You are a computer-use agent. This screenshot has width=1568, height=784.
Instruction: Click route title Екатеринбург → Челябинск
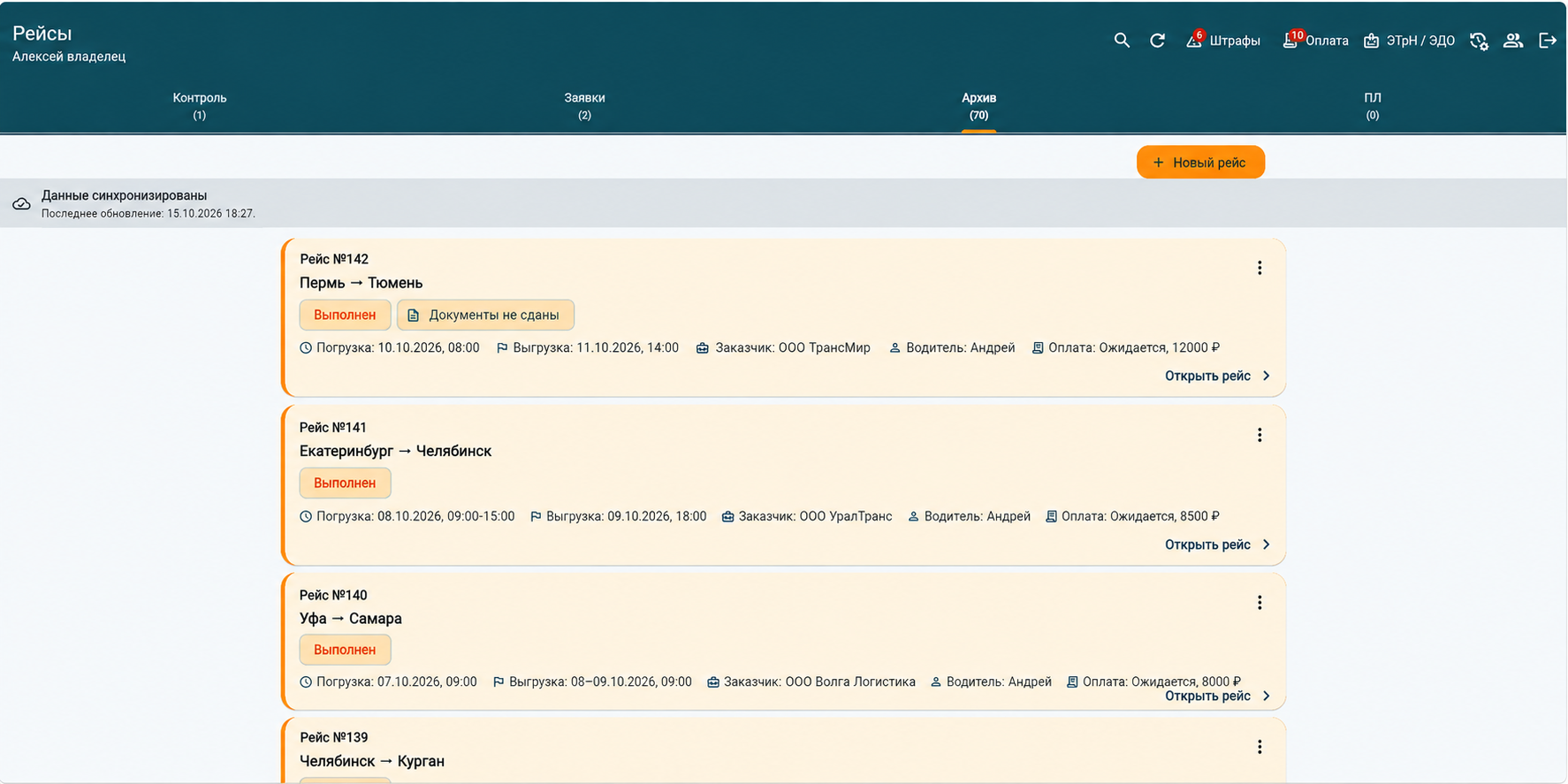click(x=395, y=451)
